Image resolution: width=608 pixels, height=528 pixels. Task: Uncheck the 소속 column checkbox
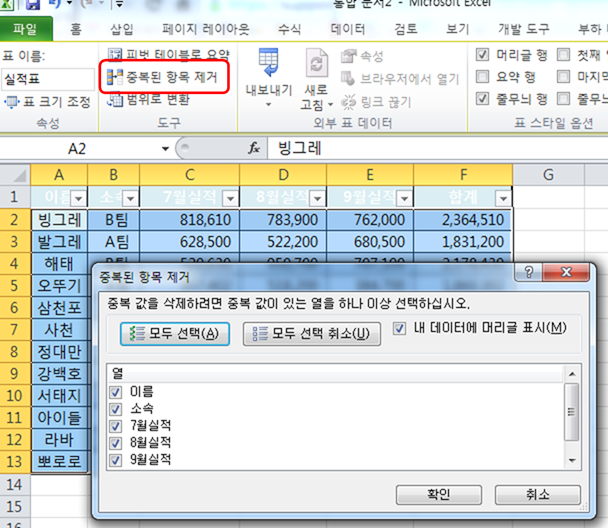click(116, 409)
